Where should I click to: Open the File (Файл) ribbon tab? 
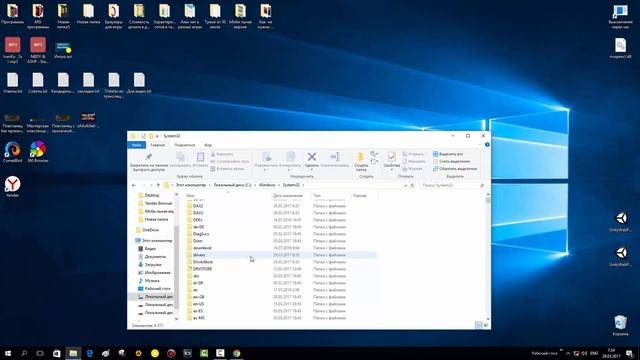(137, 145)
